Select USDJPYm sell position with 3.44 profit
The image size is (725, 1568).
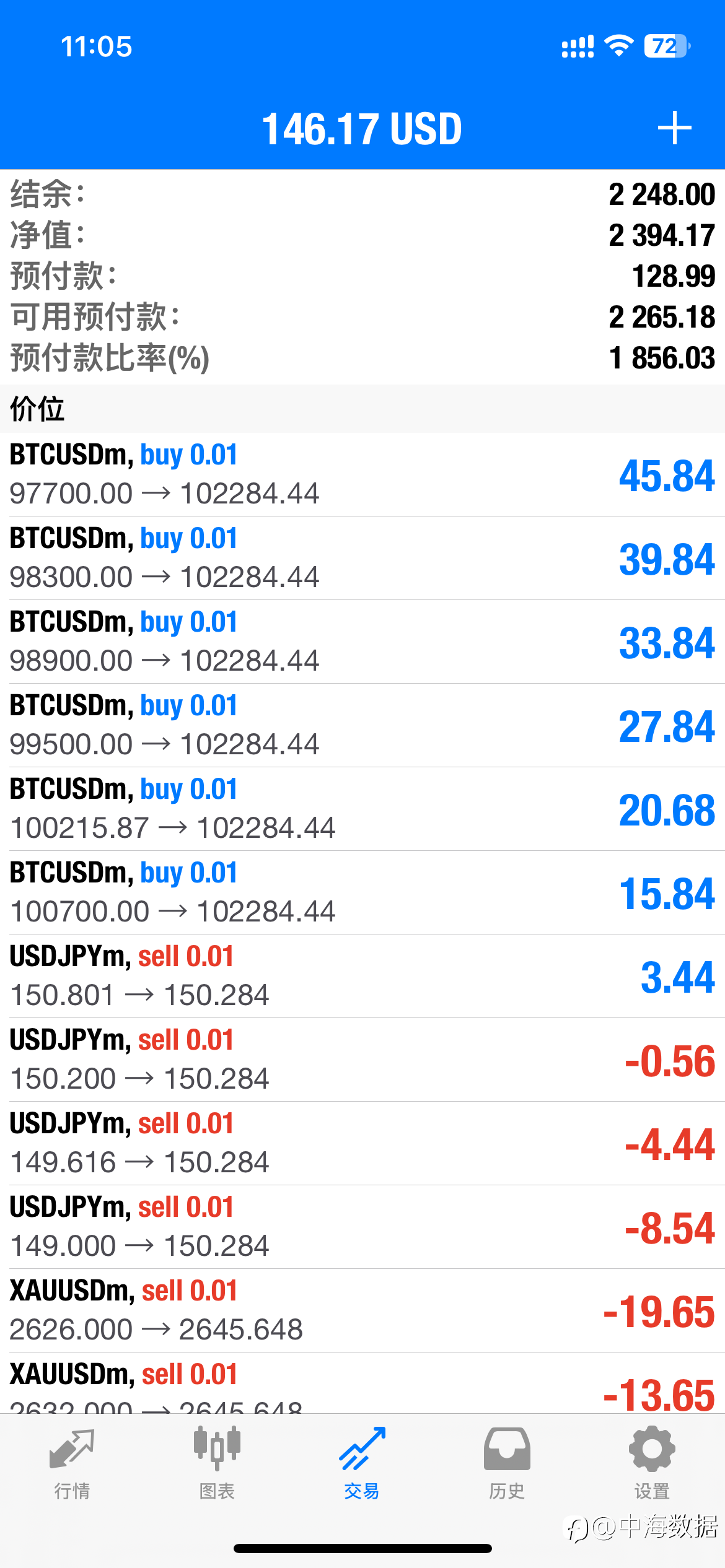click(x=362, y=976)
